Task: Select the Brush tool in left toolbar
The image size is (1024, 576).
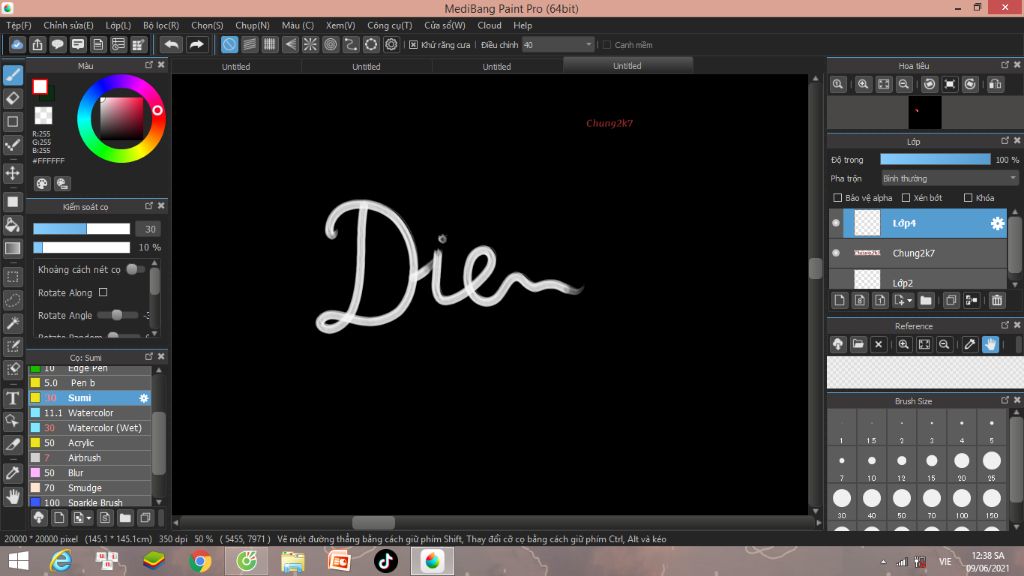Action: [13, 75]
